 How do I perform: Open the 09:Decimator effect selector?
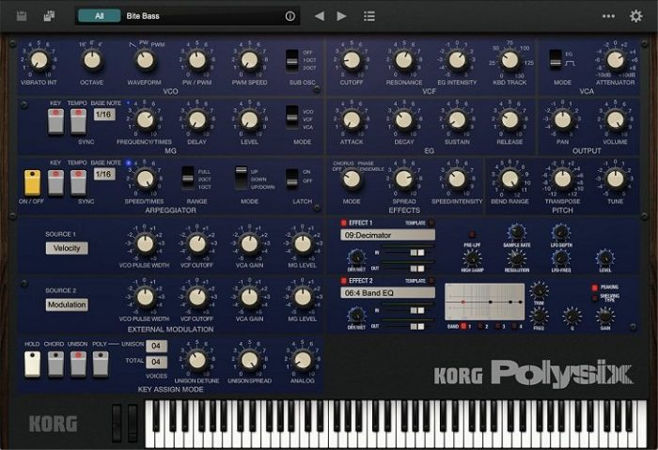(x=386, y=236)
